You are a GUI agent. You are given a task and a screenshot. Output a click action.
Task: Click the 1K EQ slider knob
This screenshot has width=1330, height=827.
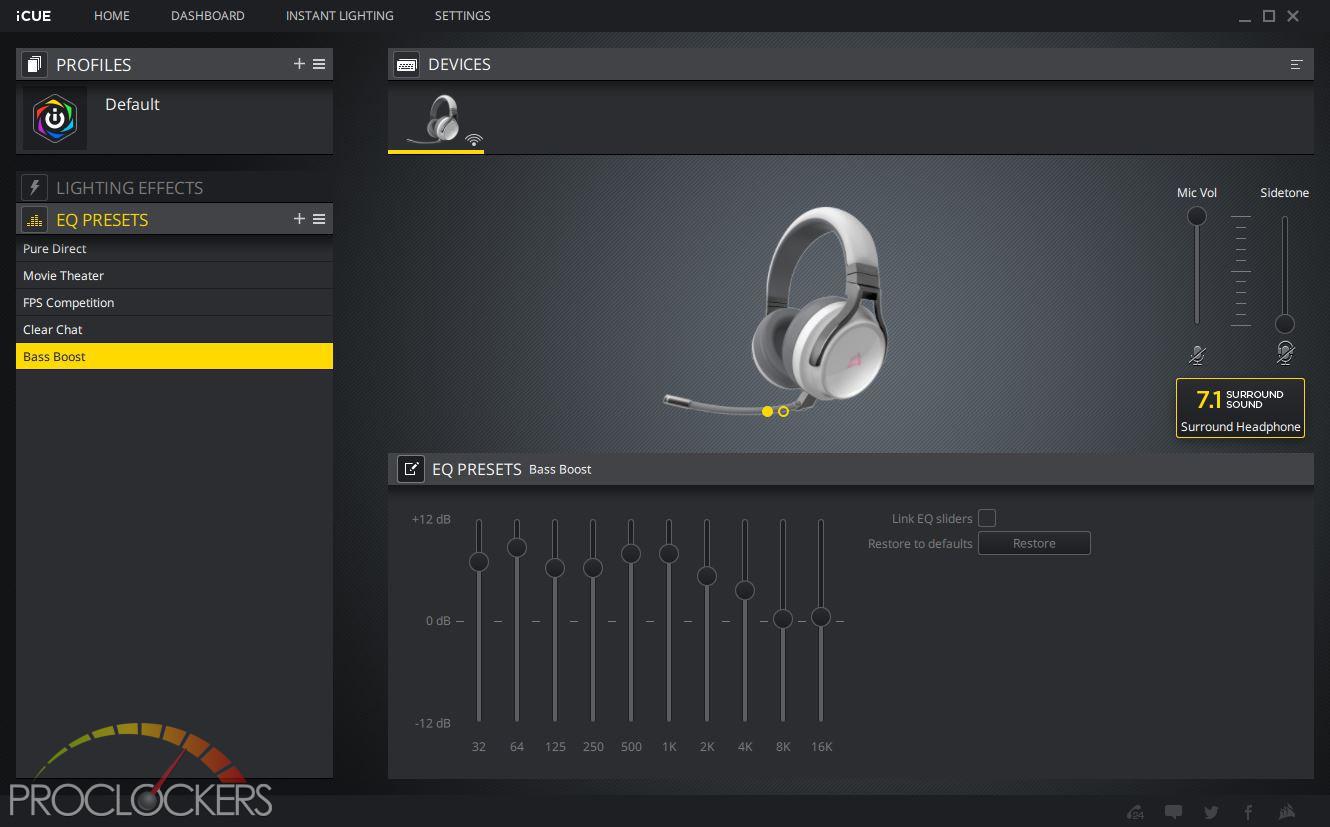[669, 553]
